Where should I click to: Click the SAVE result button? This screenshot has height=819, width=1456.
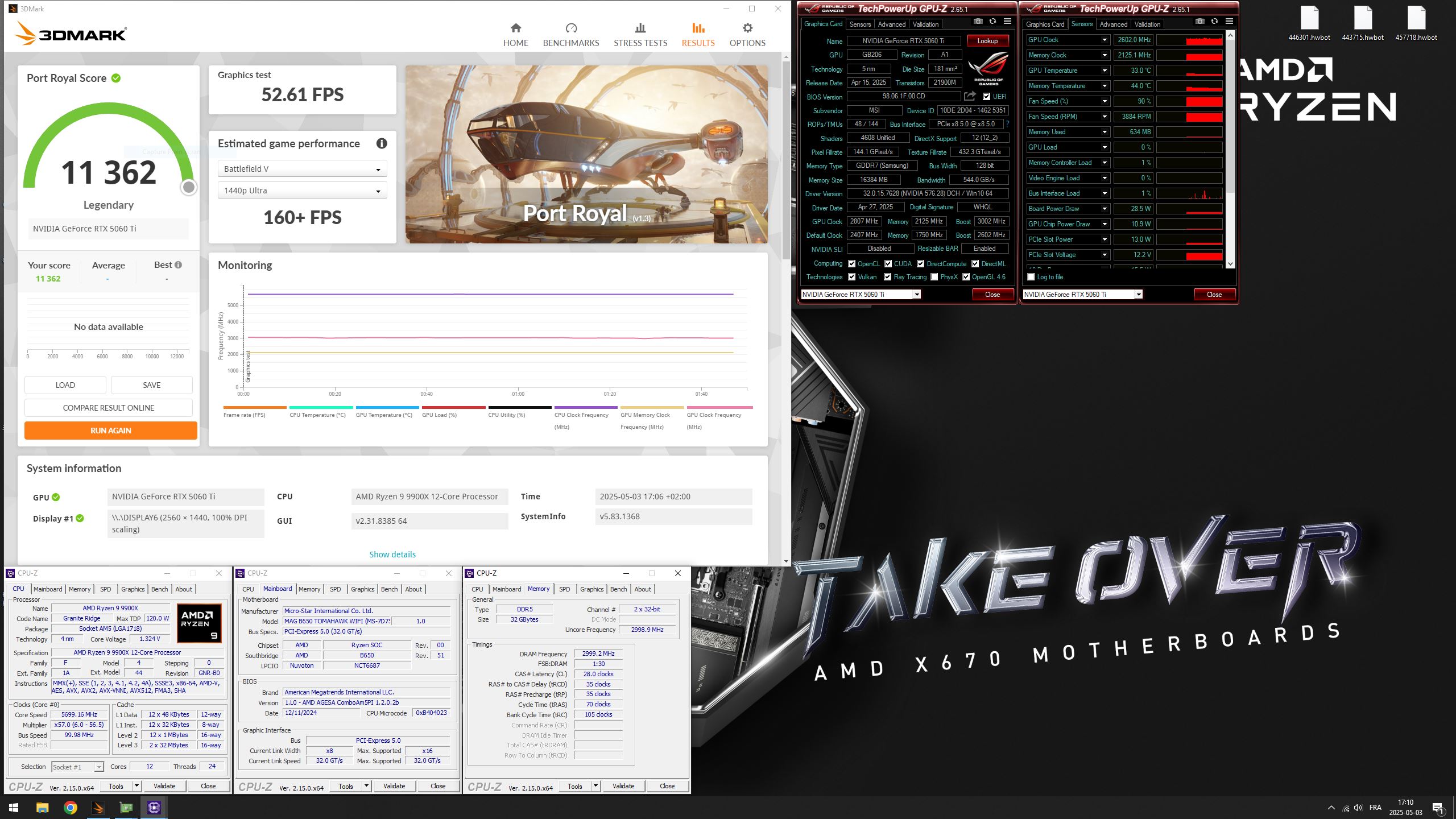(x=152, y=385)
